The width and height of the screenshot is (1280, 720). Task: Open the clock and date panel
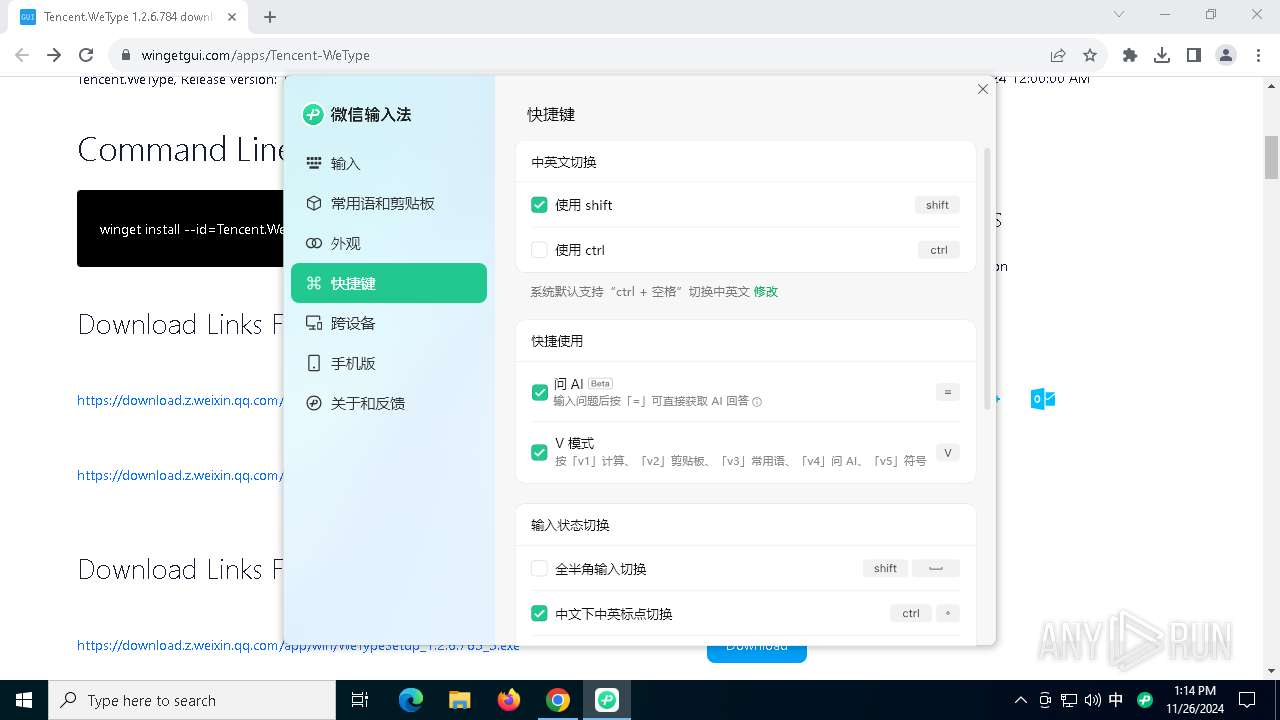[1195, 700]
